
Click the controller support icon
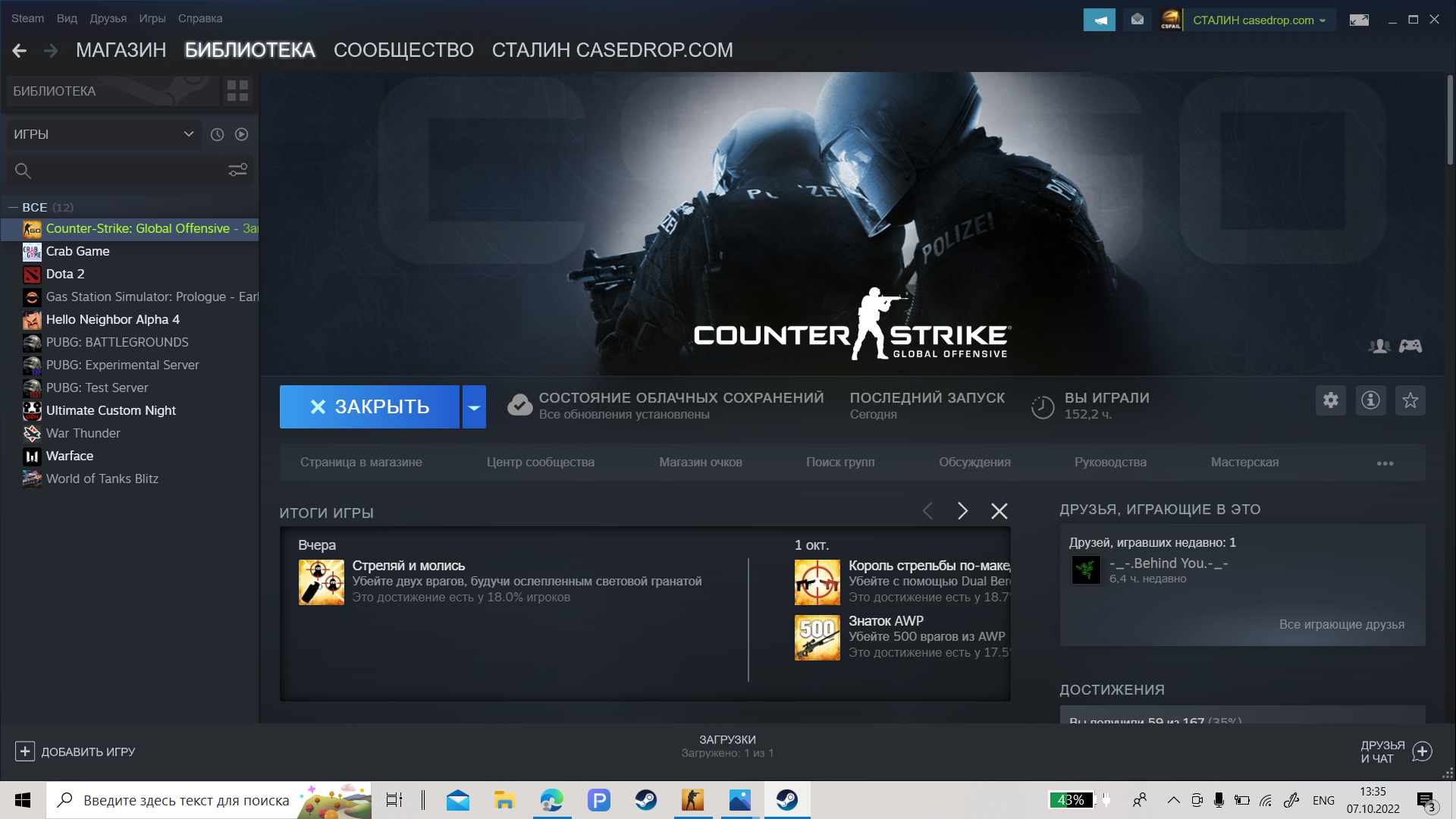coord(1410,346)
